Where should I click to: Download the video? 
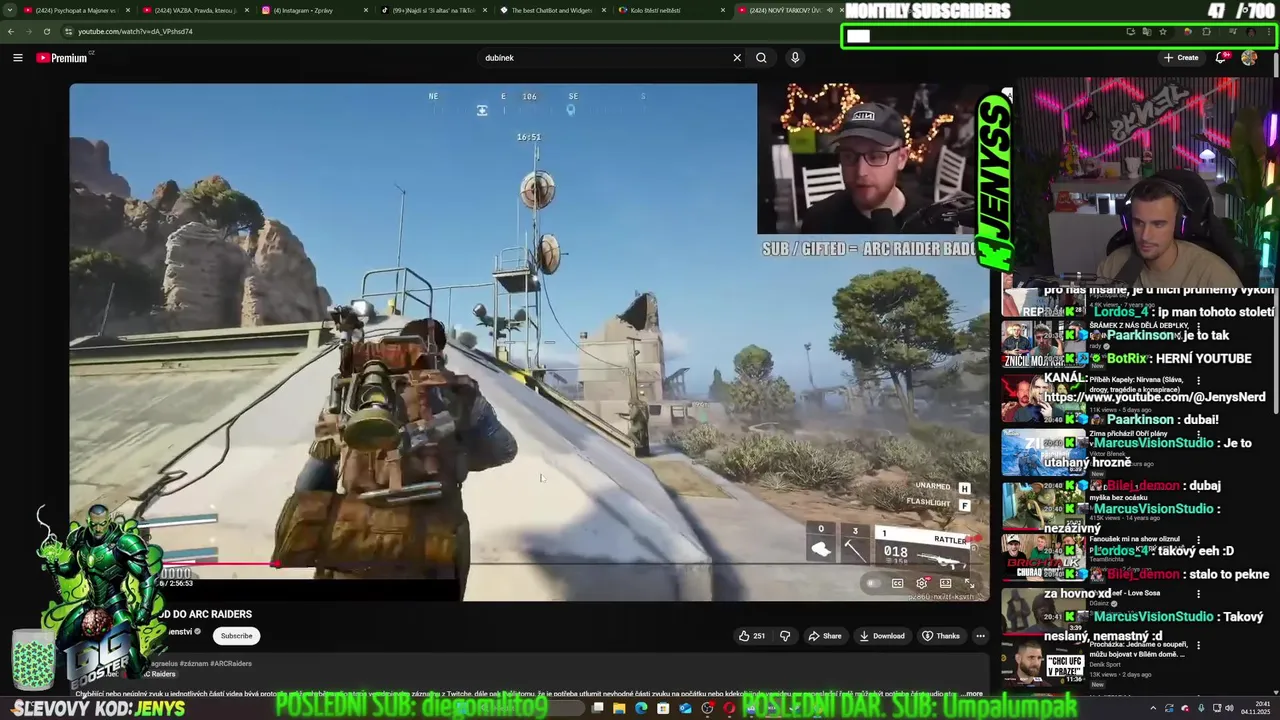(x=882, y=636)
